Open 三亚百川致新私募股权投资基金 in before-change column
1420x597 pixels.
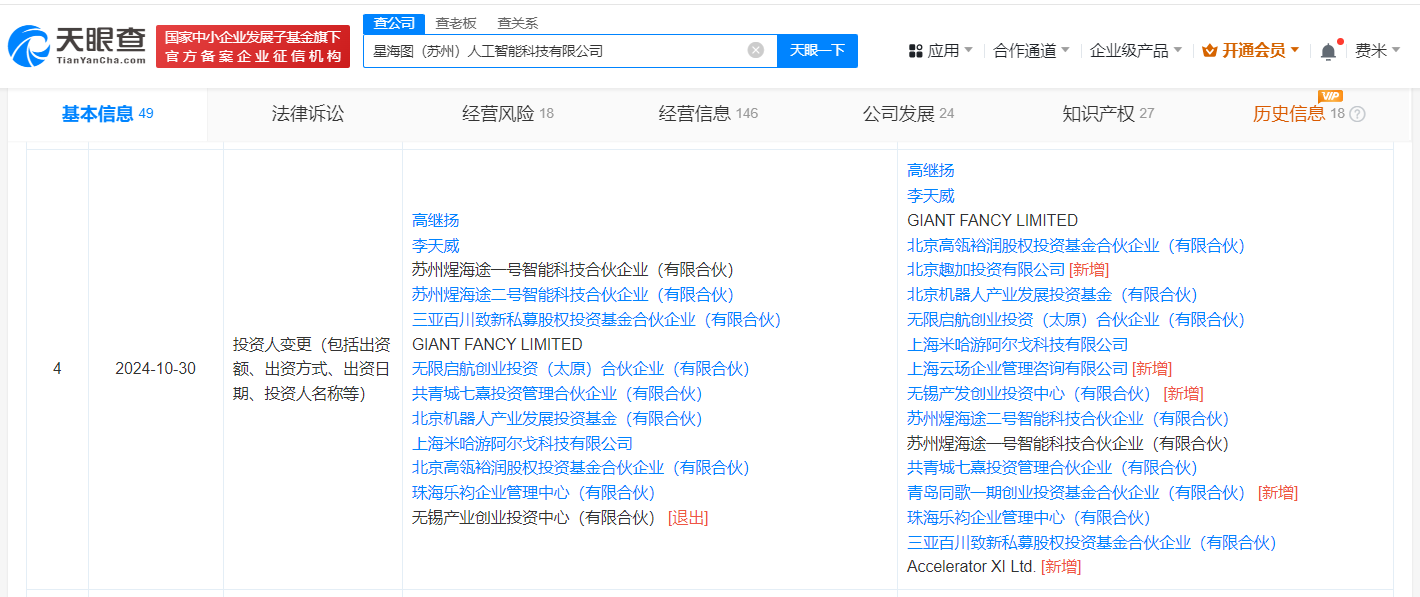tap(596, 320)
